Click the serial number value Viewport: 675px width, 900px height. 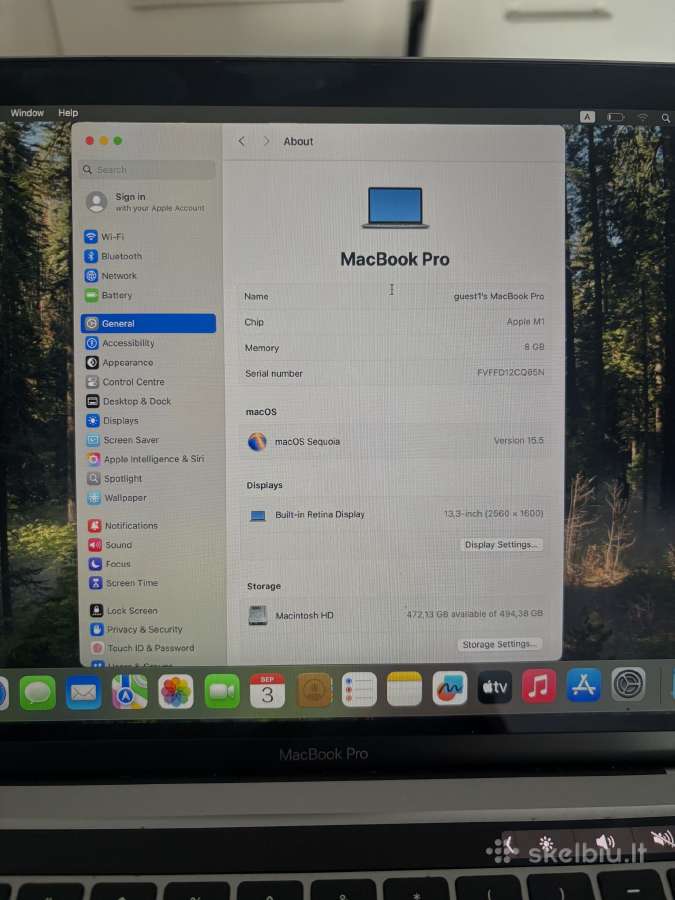510,373
